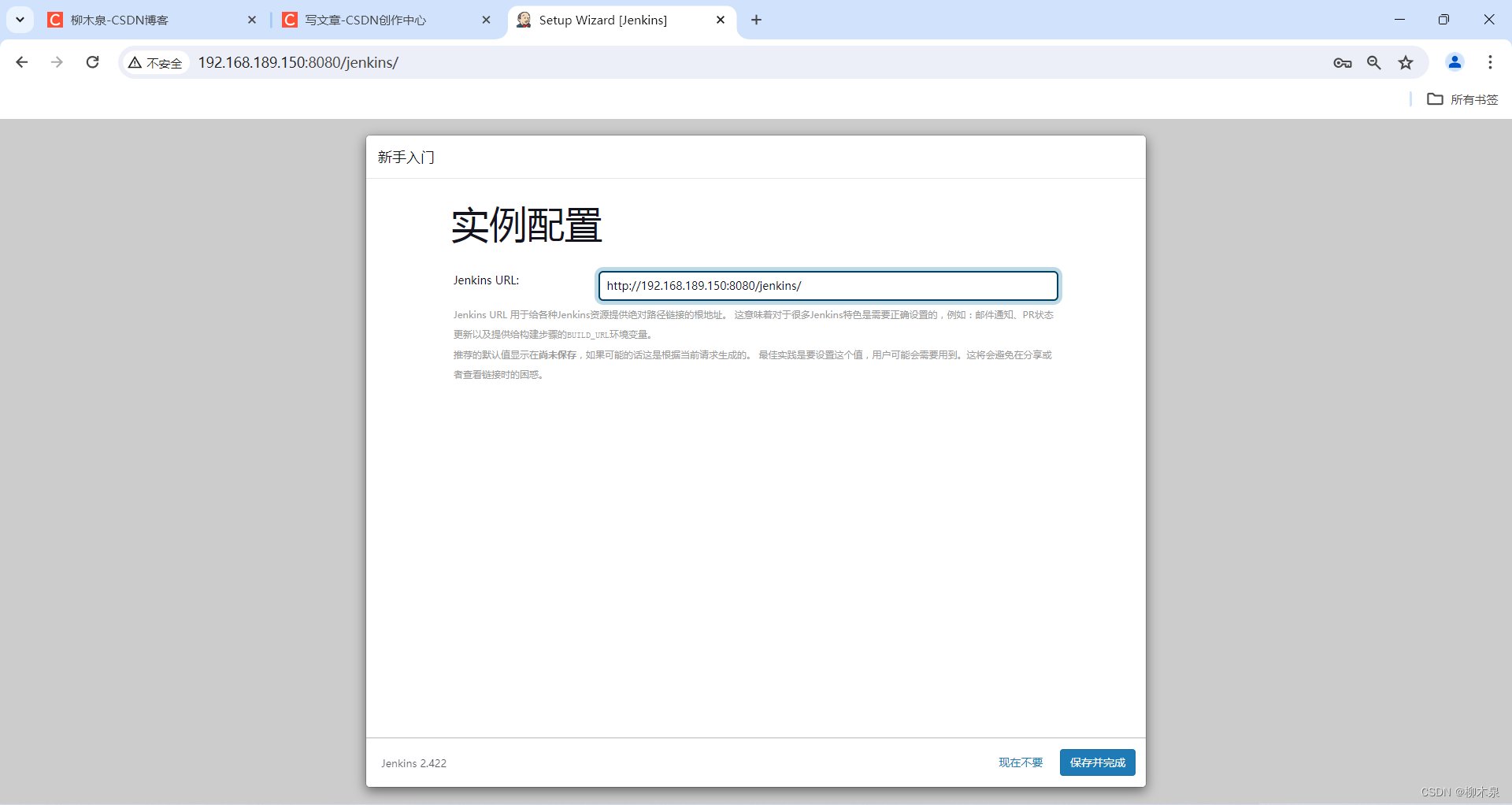Switch to the 柳木泉-CSDN博客 tab
The image size is (1512, 805).
[x=150, y=20]
